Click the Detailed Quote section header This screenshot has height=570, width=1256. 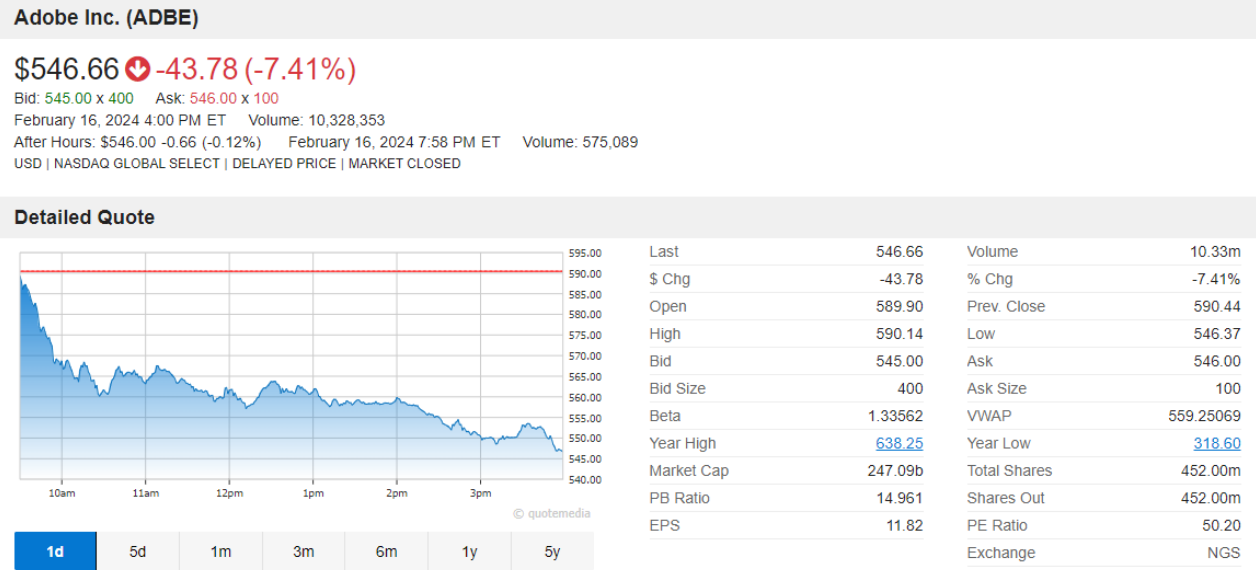pyautogui.click(x=84, y=217)
